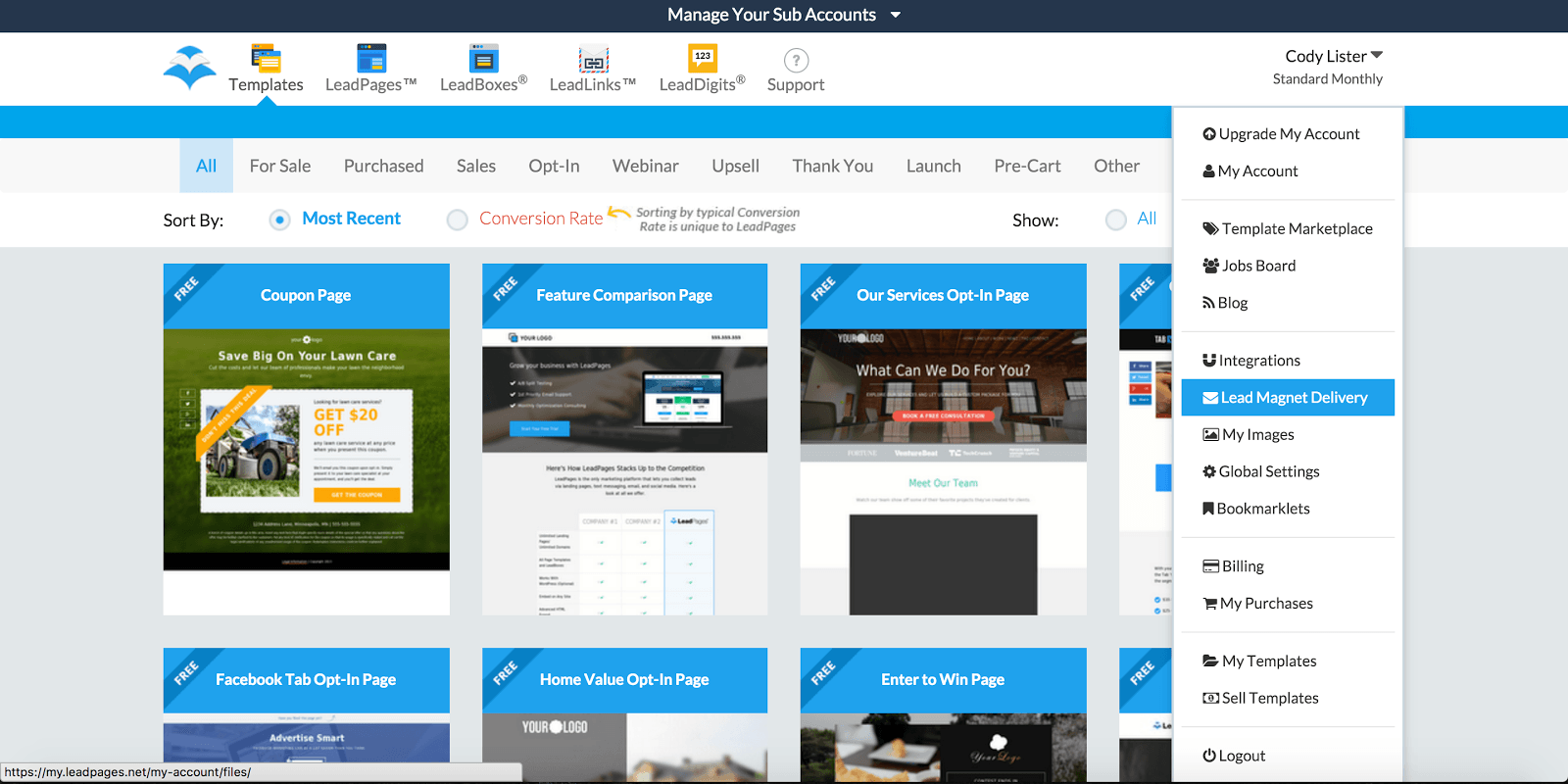Click the Template Marketplace menu label
Image resolution: width=1568 pixels, height=784 pixels.
click(x=1298, y=229)
